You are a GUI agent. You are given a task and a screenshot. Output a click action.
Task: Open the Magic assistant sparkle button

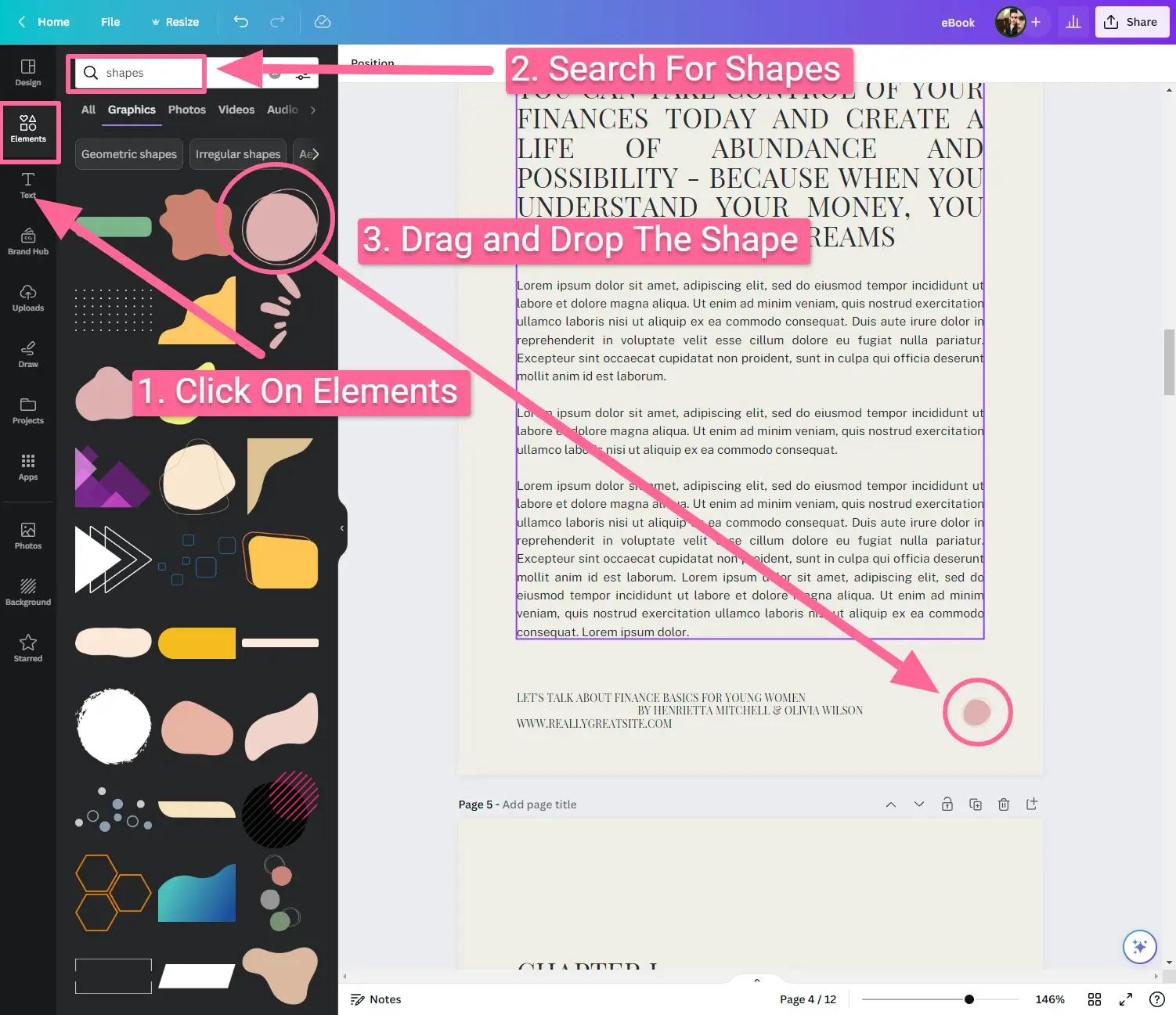click(1140, 947)
